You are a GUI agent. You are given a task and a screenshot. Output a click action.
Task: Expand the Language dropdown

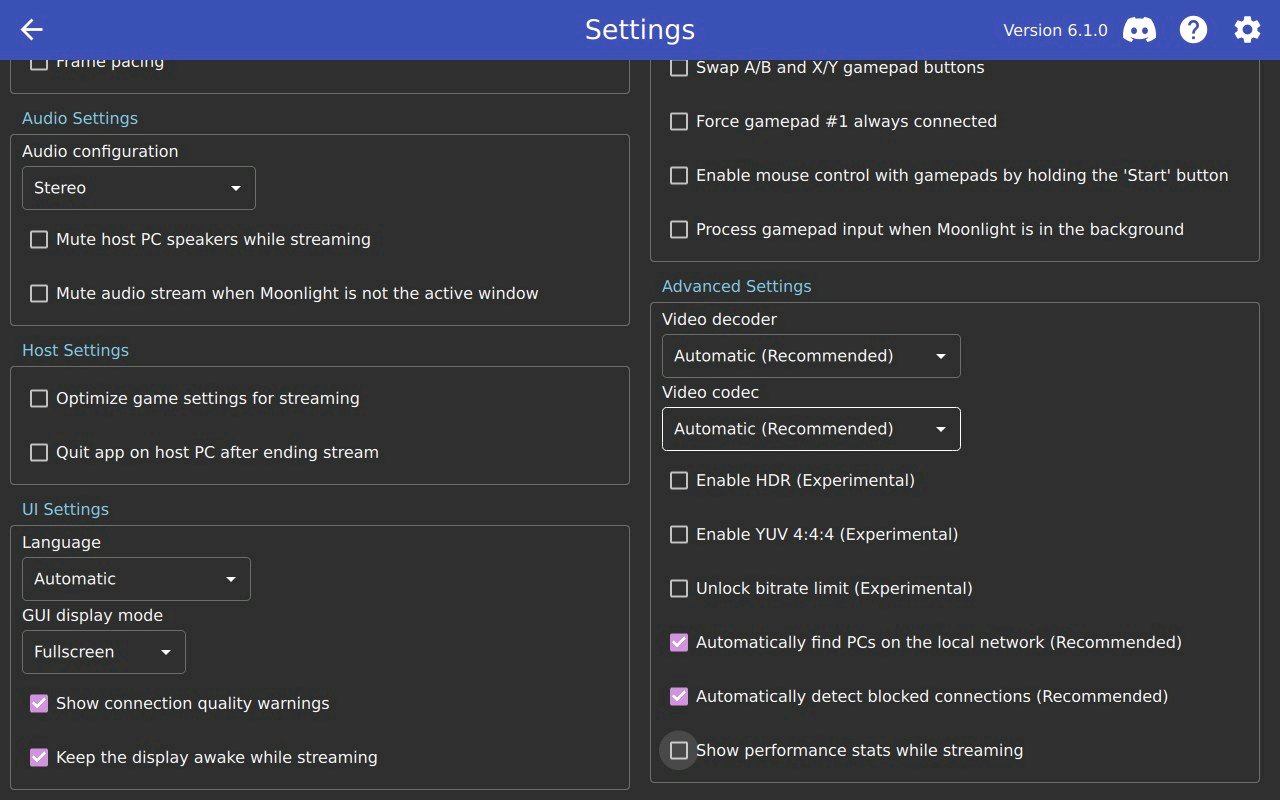[136, 579]
